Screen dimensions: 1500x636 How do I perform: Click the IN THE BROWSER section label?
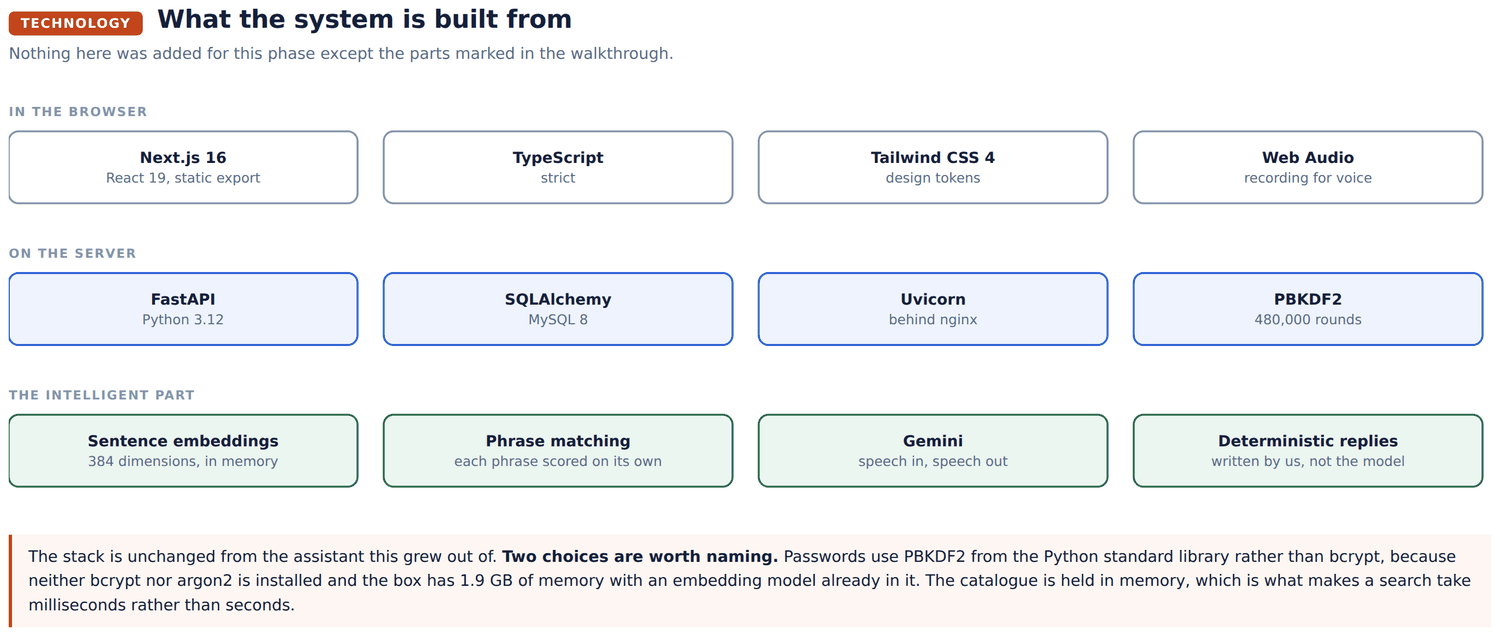[78, 112]
